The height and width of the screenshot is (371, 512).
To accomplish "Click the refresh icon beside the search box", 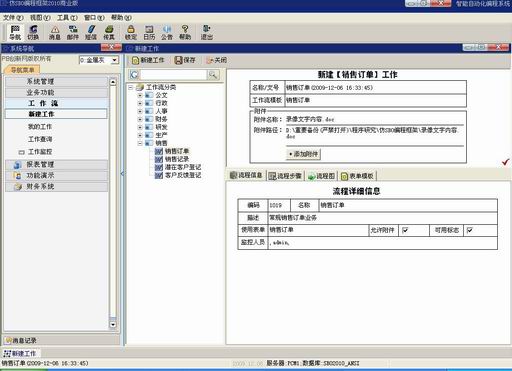I will [x=134, y=75].
